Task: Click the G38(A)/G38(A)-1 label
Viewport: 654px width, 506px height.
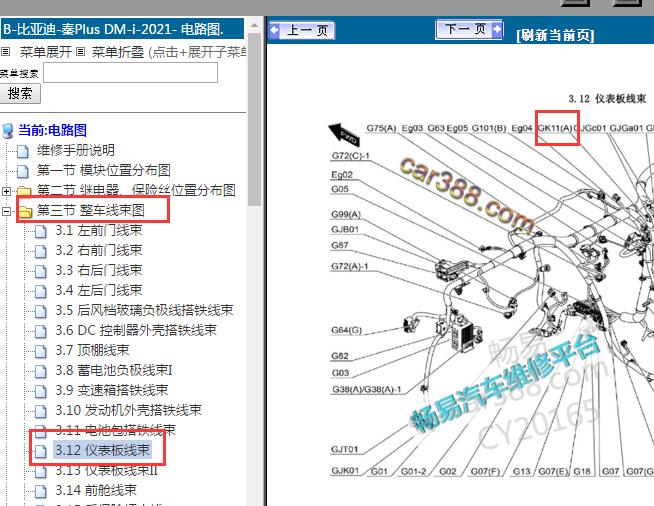Action: (367, 389)
